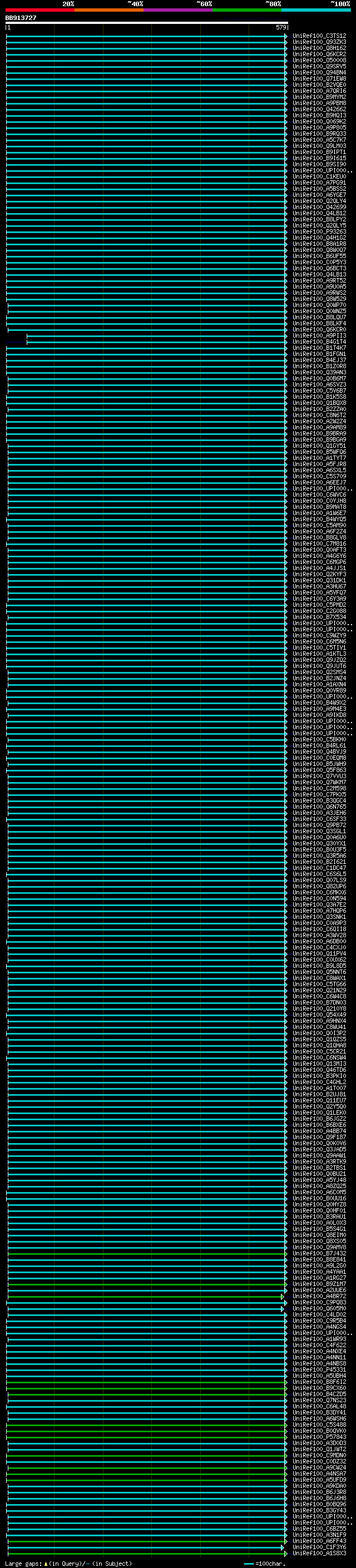The height and width of the screenshot is (1568, 356).
Task: Select the hit label UniRef100_A4BR72
Action: pyautogui.click(x=319, y=1296)
